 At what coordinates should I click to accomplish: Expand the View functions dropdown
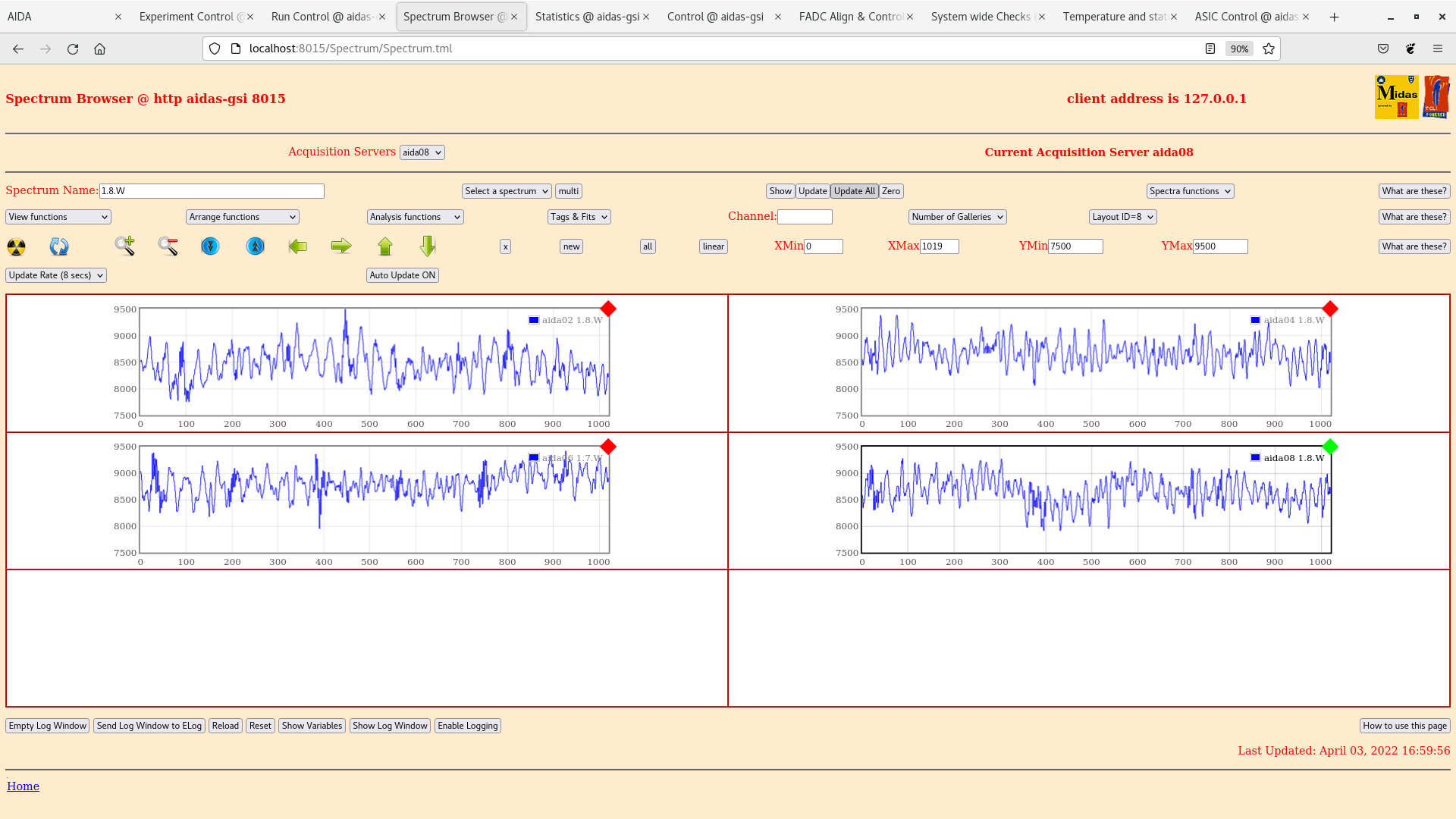(58, 217)
